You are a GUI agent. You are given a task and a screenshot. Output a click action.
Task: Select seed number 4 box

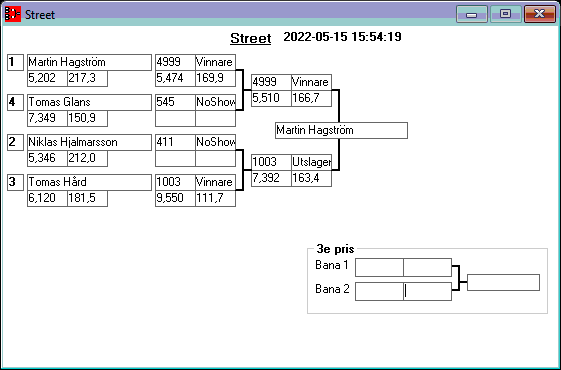click(15, 102)
